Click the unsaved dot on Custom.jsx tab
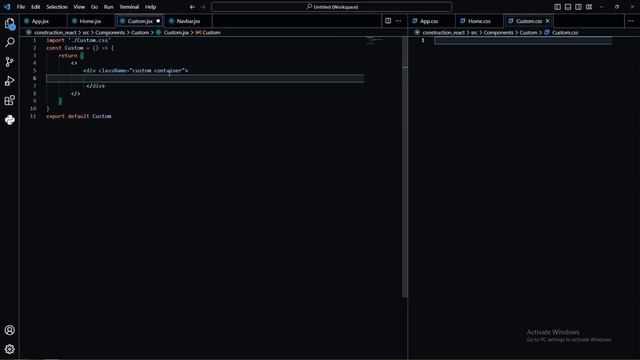This screenshot has width=640, height=360. 158,21
